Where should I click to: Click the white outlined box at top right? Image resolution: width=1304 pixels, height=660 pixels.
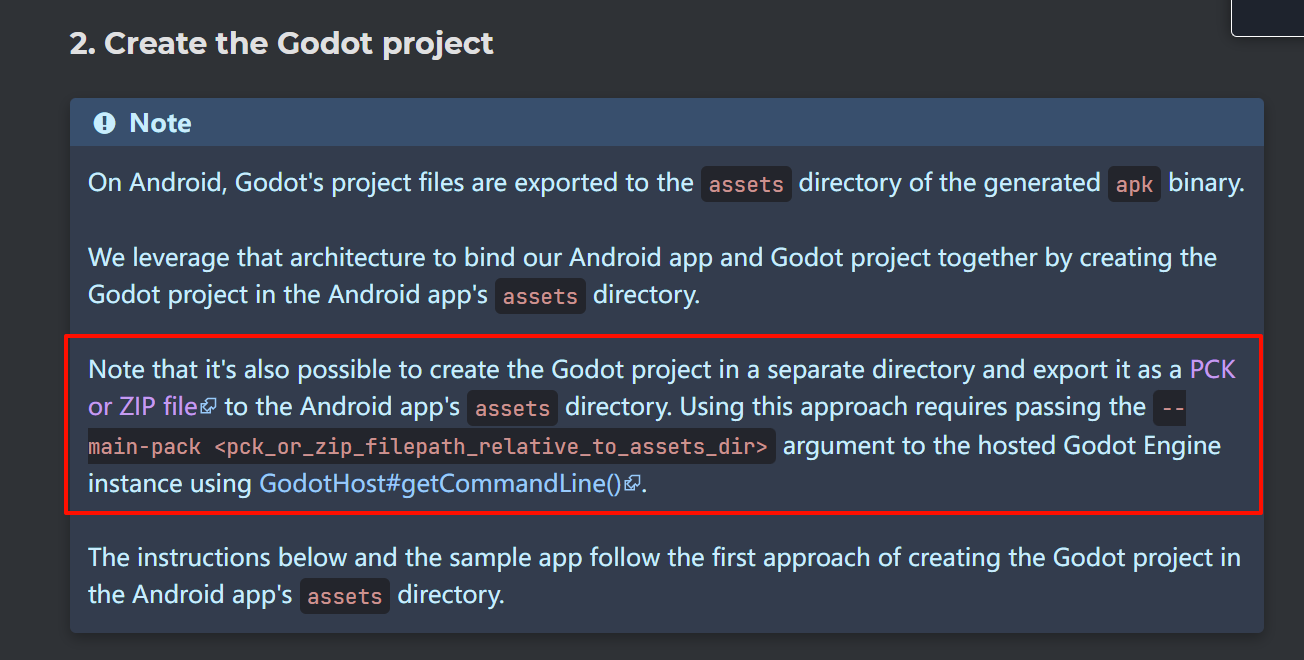click(1267, 18)
